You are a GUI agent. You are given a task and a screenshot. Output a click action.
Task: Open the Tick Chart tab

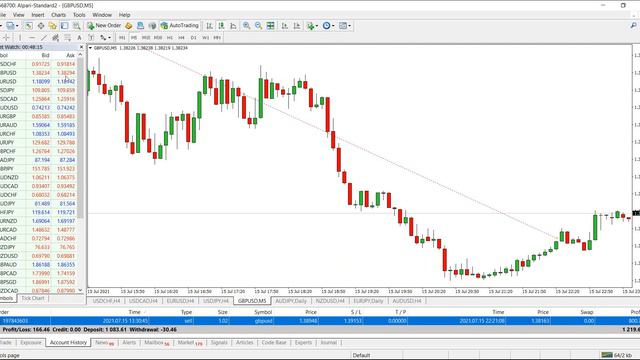pyautogui.click(x=33, y=298)
